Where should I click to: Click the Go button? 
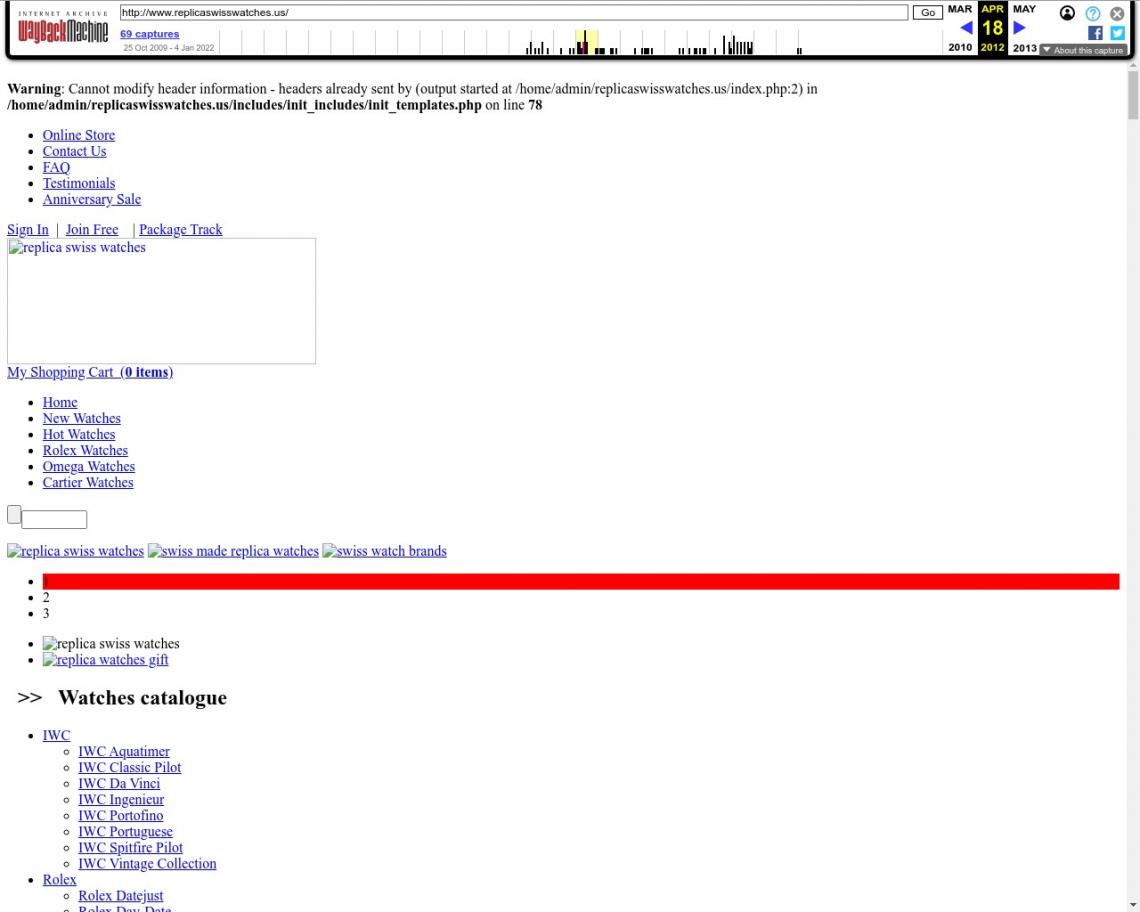928,12
